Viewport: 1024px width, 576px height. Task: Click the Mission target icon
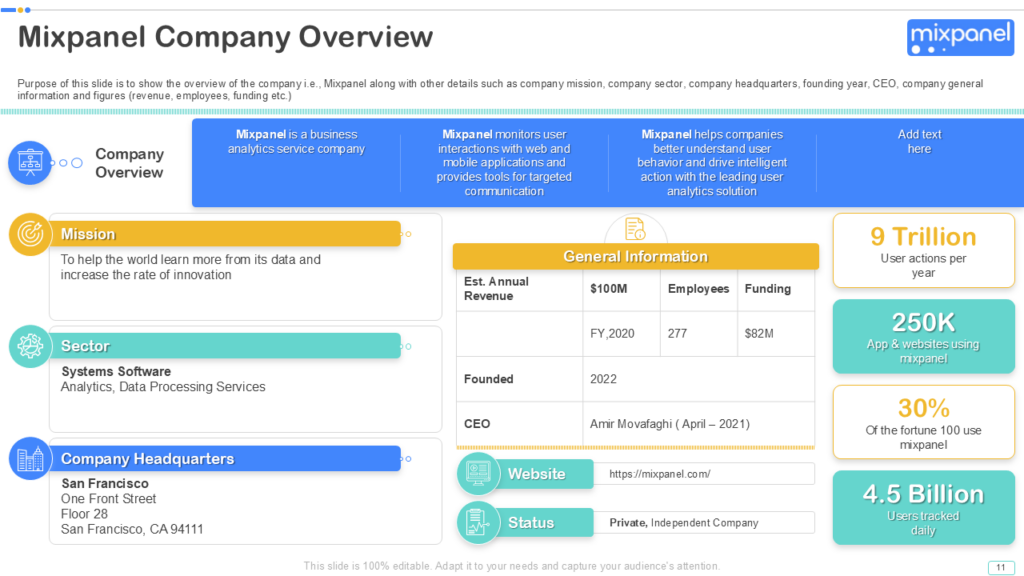coord(30,234)
